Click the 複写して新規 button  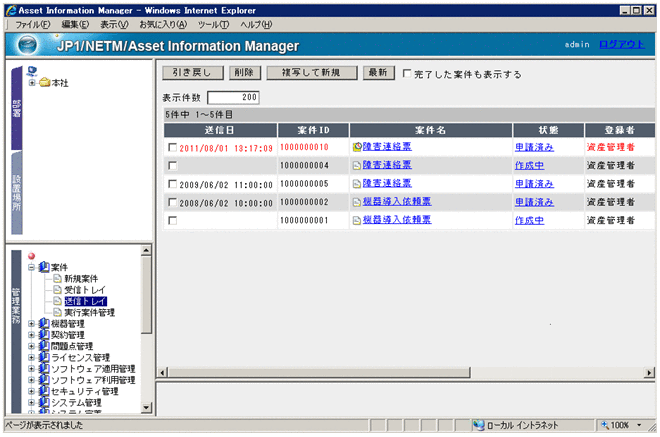click(312, 73)
